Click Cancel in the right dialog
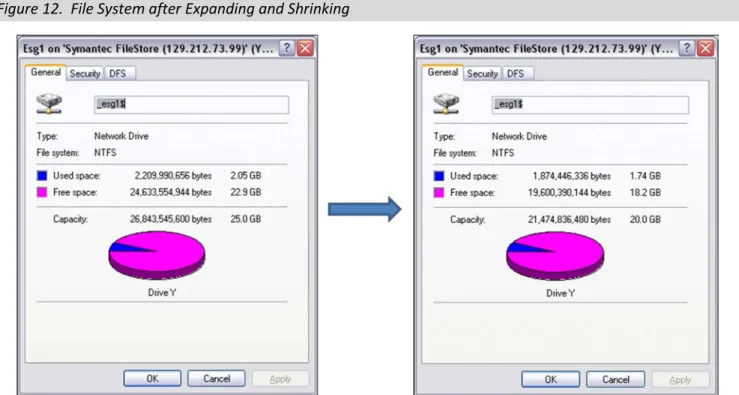The width and height of the screenshot is (739, 395). tap(616, 379)
